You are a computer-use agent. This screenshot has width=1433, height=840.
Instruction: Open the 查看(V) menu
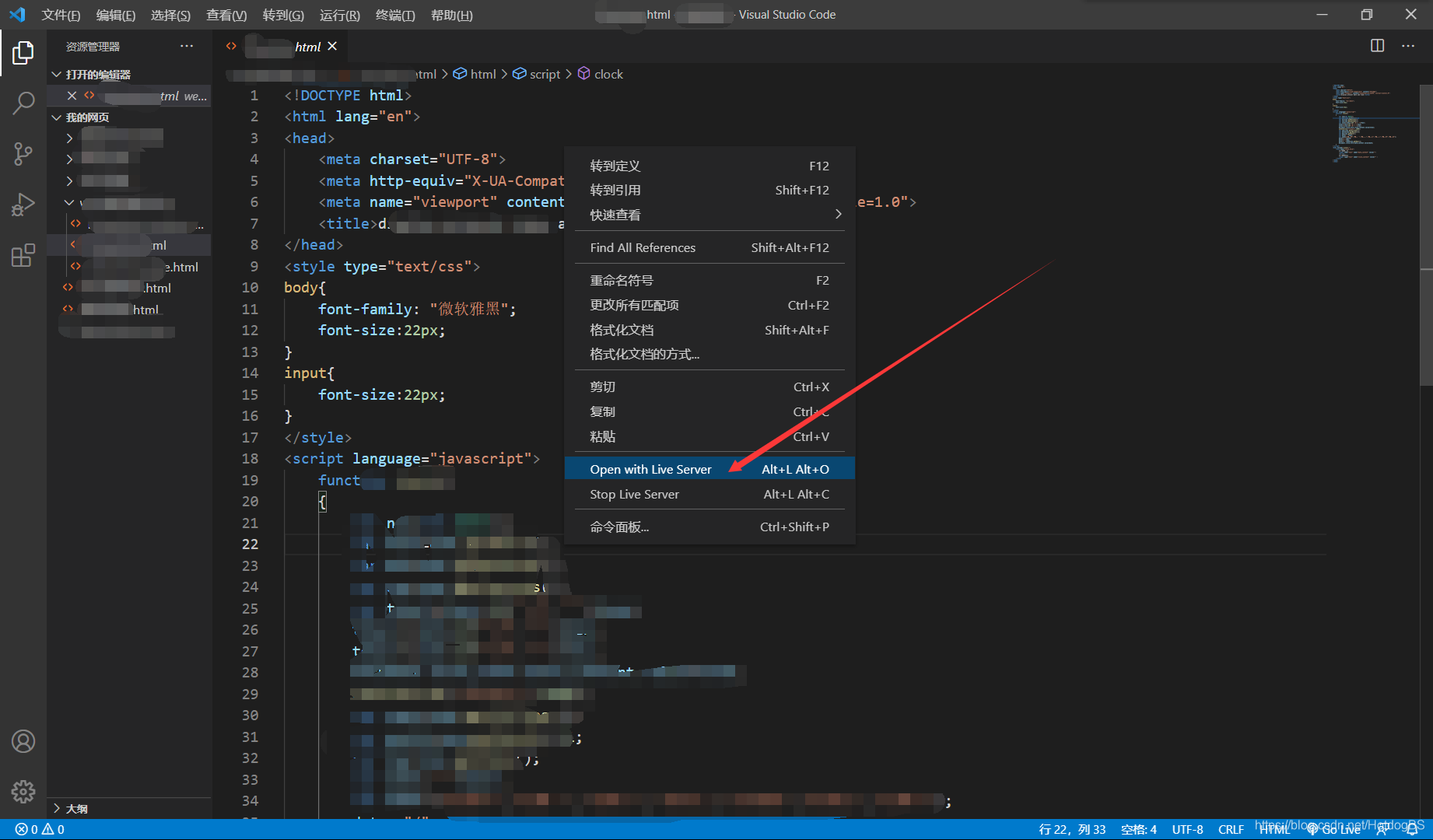pyautogui.click(x=226, y=15)
